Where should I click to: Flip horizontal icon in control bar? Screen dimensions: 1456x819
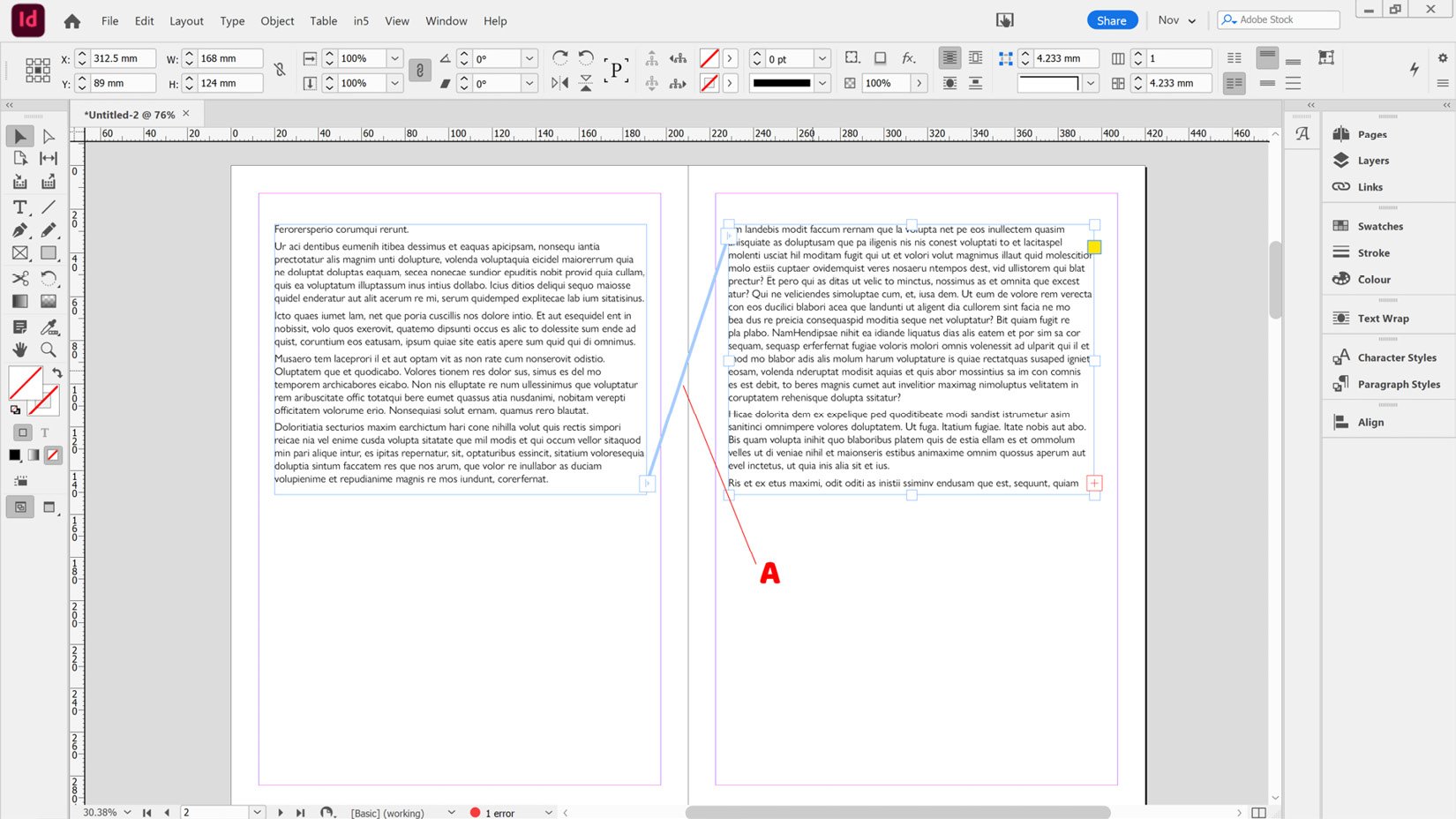point(559,83)
